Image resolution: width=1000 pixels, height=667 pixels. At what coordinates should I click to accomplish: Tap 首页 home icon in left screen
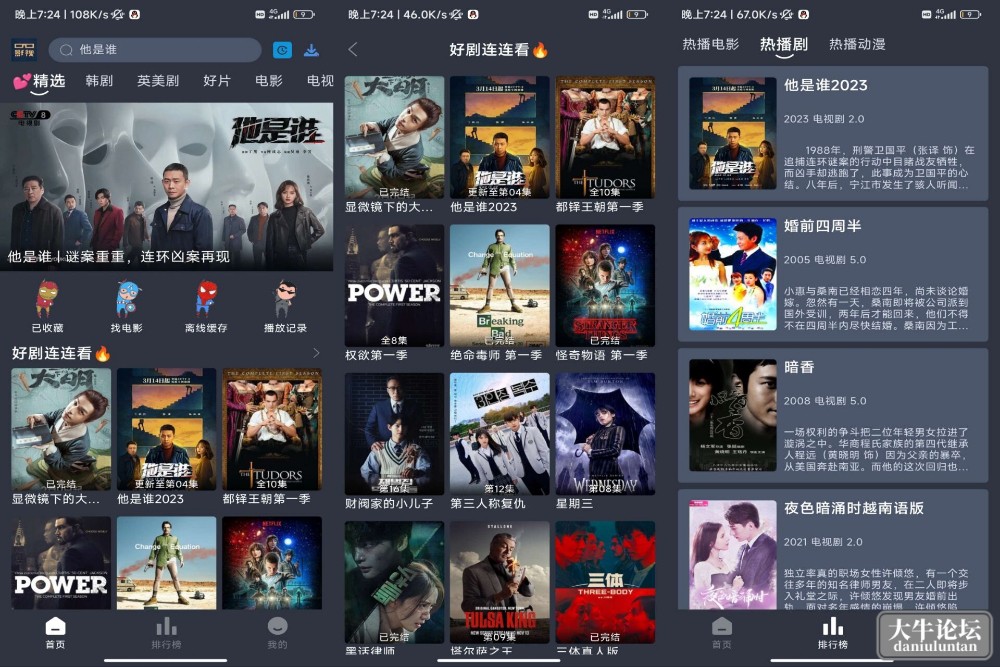[55, 633]
